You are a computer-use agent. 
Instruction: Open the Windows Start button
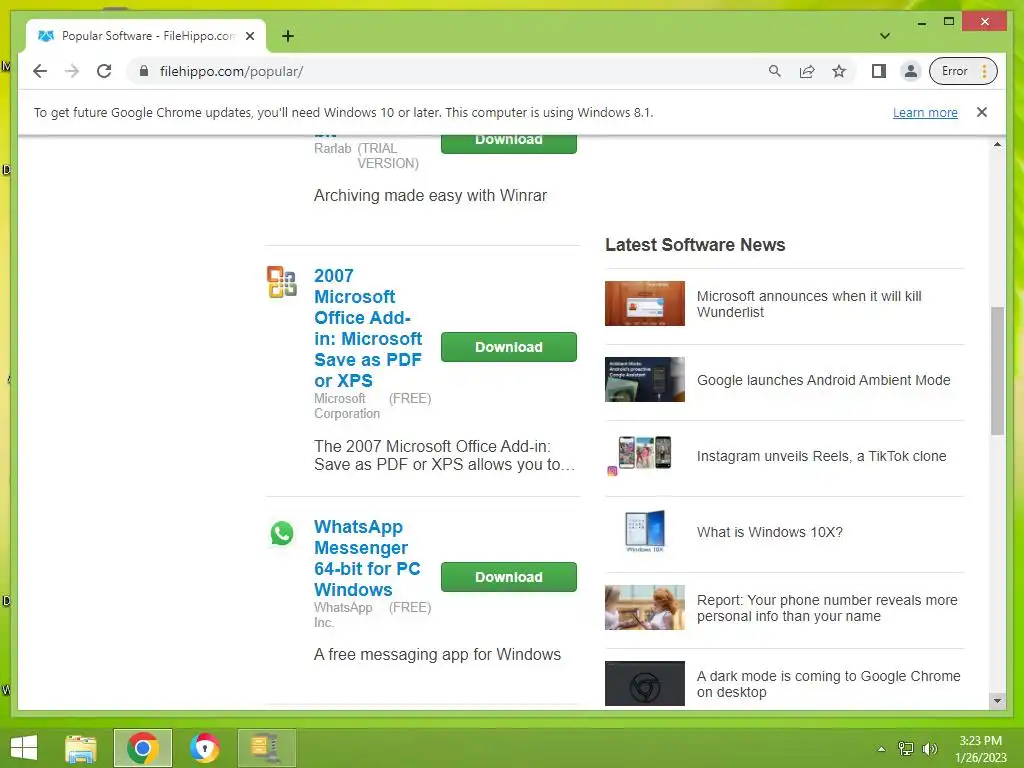[24, 748]
